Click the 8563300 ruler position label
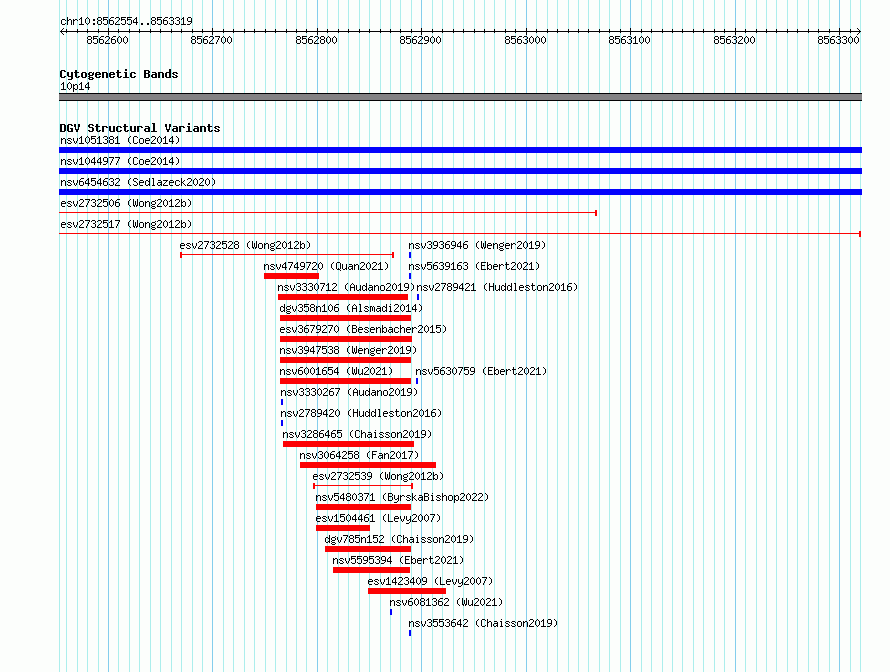The height and width of the screenshot is (672, 890). 838,40
